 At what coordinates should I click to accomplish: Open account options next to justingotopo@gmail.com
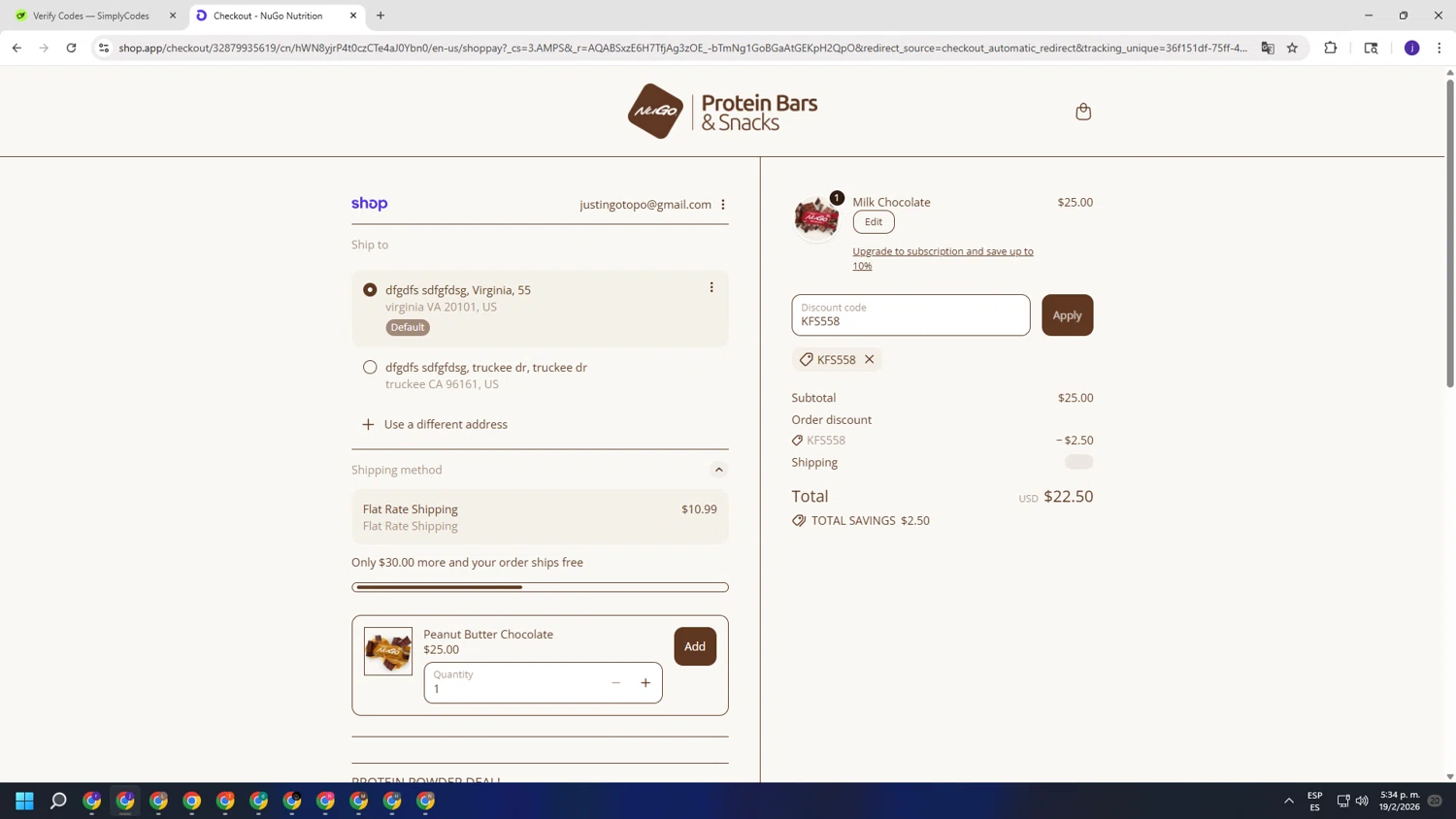723,205
